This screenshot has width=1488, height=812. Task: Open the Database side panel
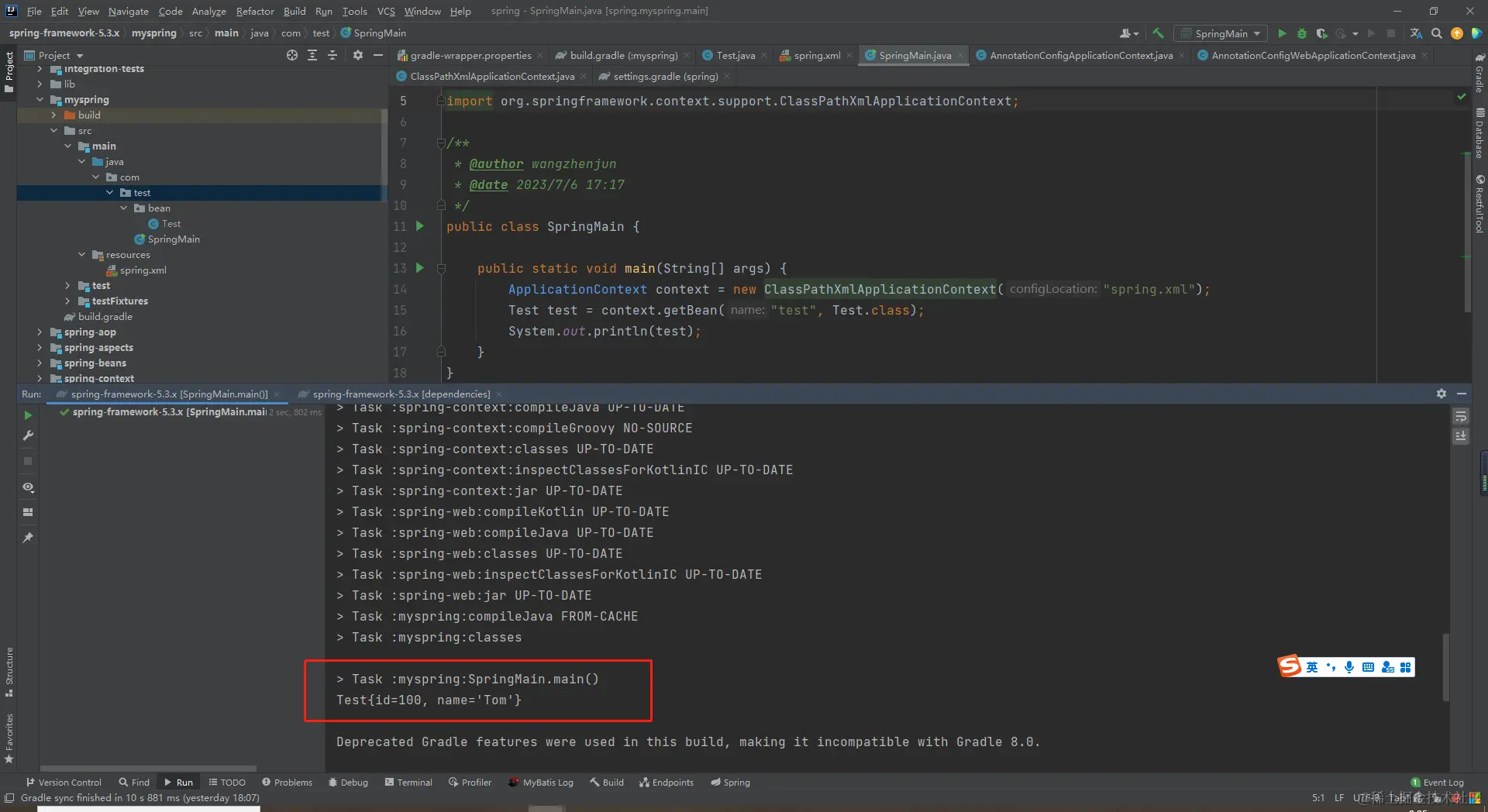point(1479,133)
